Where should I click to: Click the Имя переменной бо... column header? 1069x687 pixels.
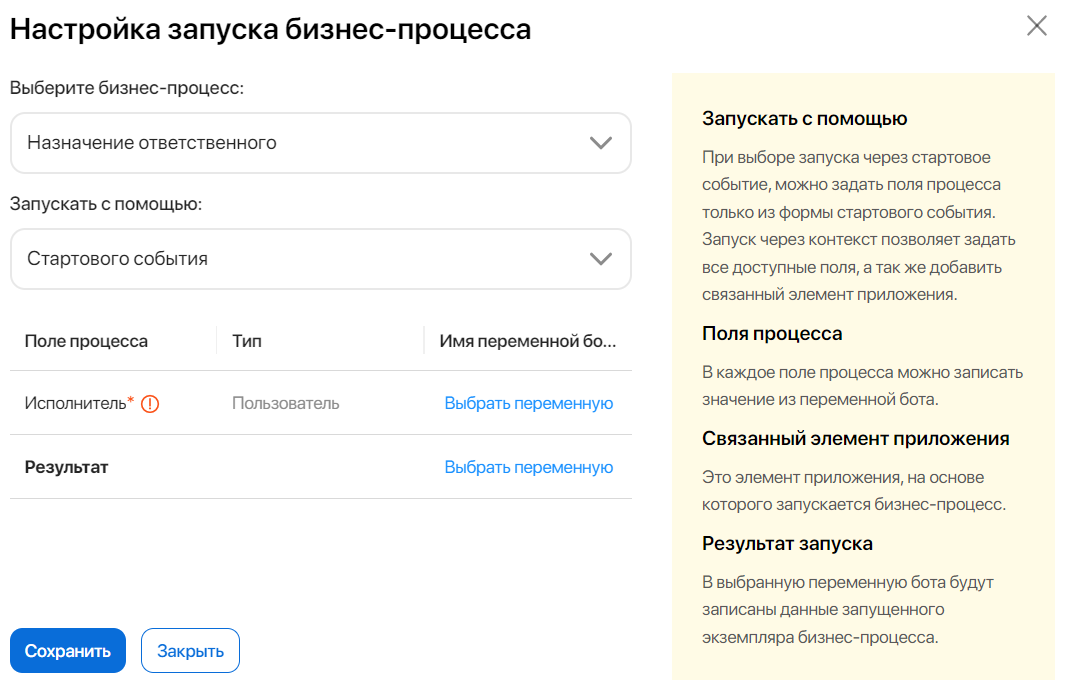coord(528,341)
